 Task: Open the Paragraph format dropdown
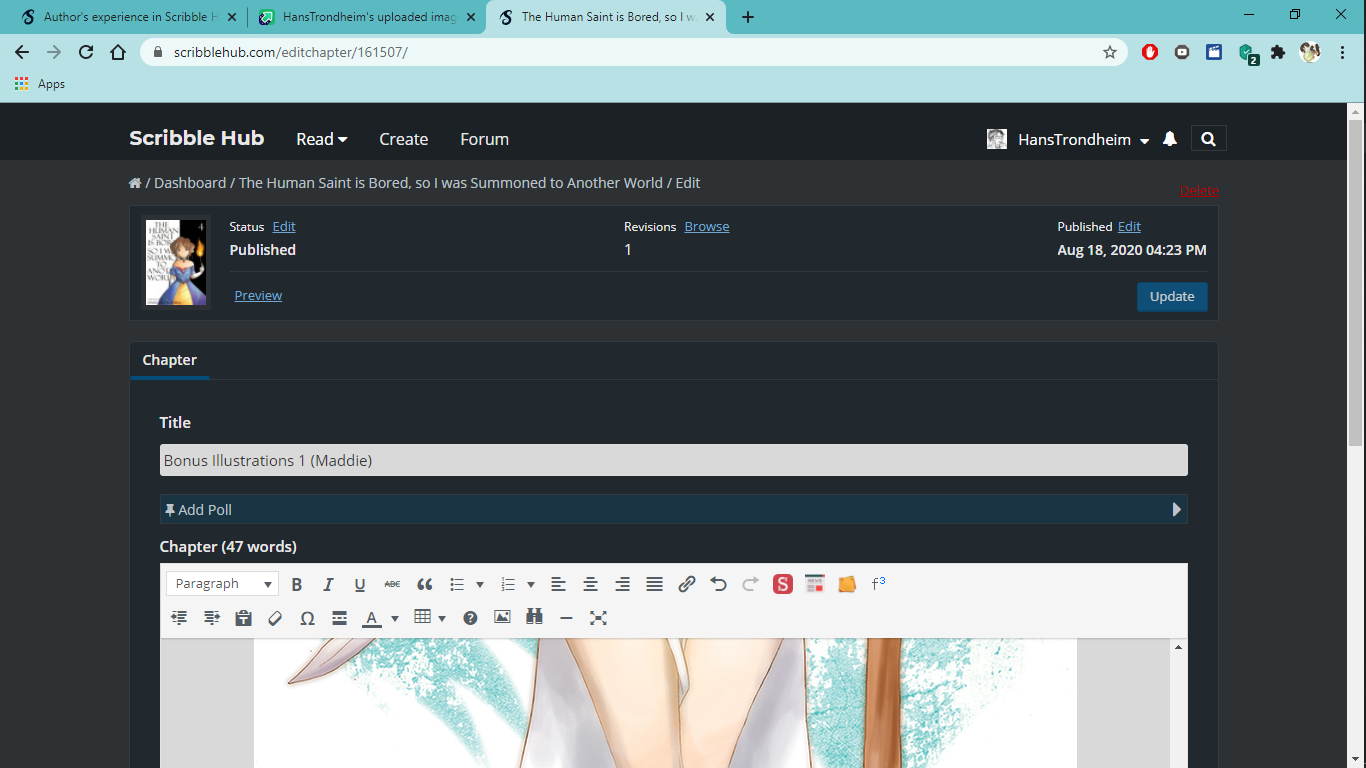point(222,584)
